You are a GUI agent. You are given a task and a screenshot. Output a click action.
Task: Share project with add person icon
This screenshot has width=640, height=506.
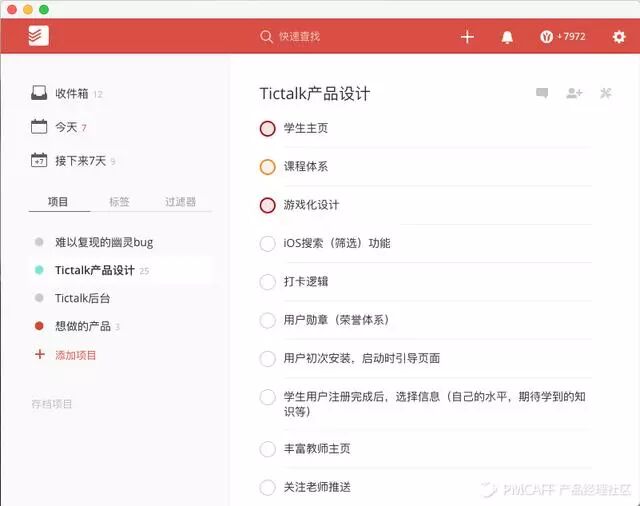[x=574, y=93]
